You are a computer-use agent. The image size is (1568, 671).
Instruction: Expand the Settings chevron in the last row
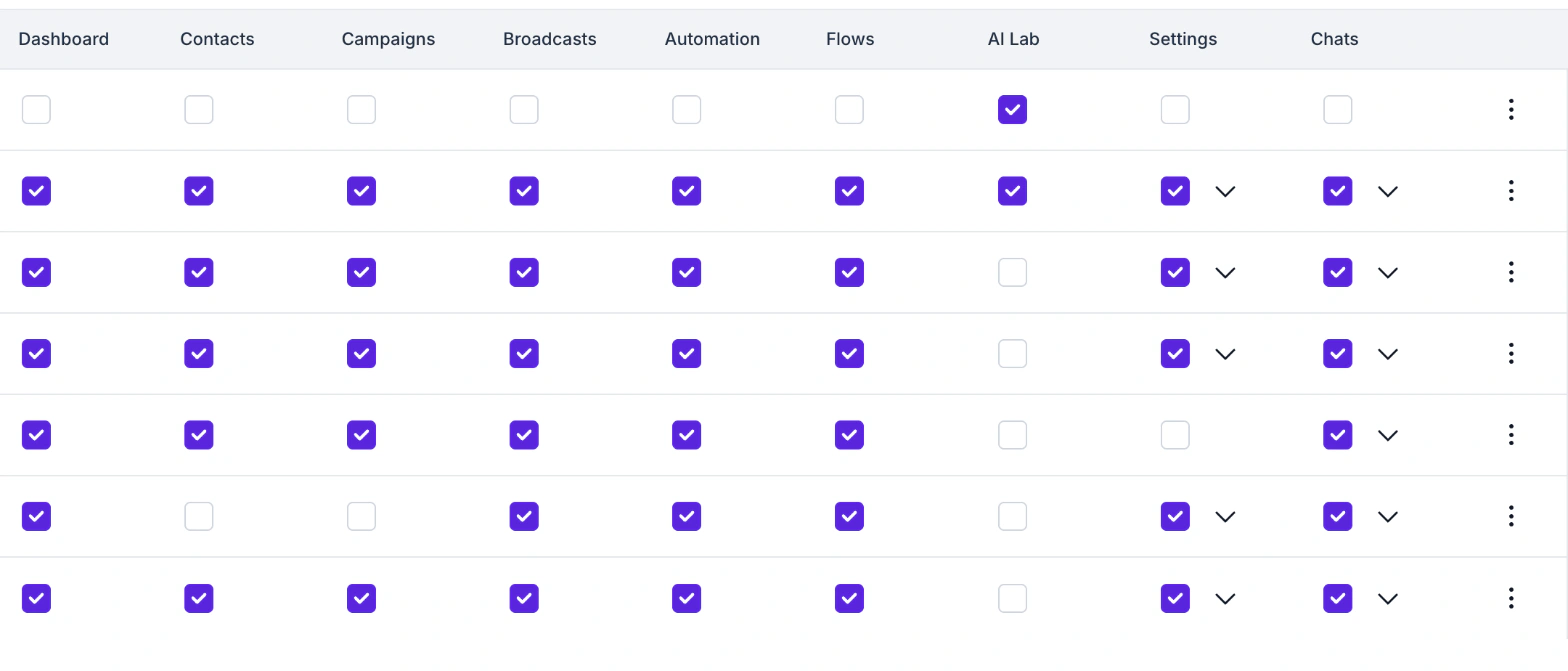coord(1225,599)
